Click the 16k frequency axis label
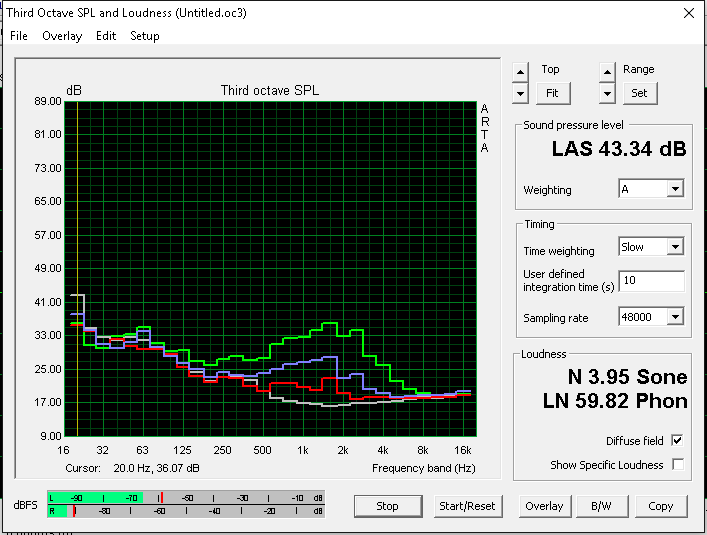This screenshot has height=535, width=707. (x=463, y=450)
